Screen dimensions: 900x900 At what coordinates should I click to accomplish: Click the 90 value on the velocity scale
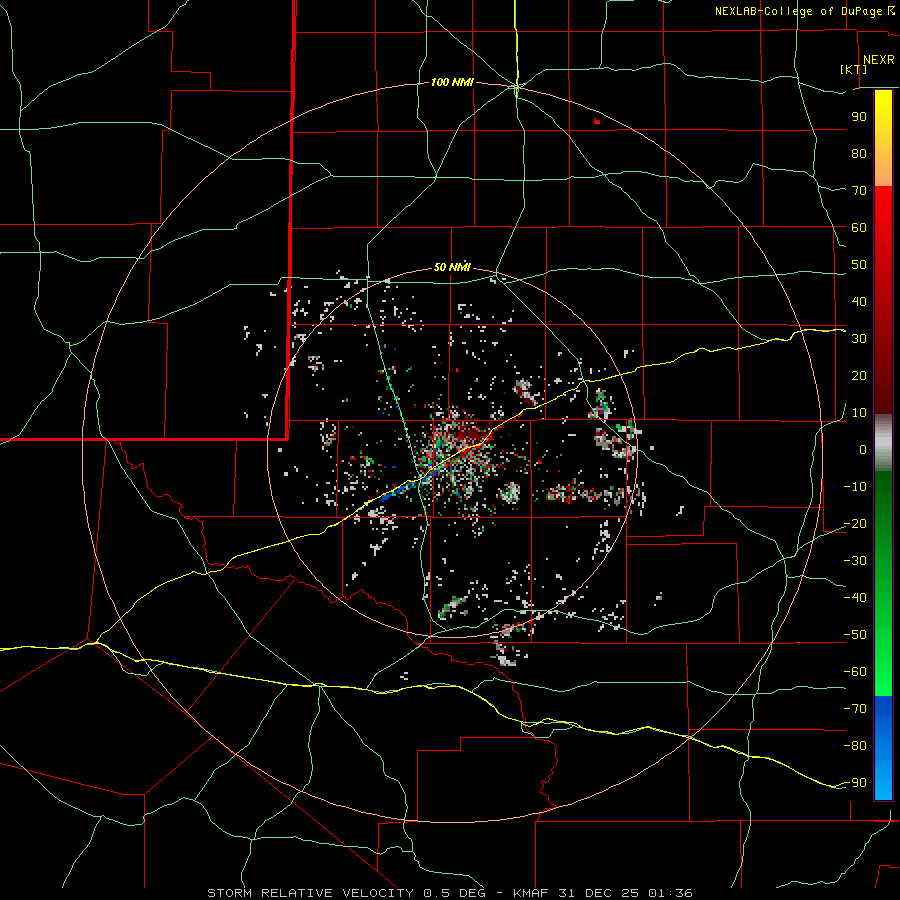(859, 117)
